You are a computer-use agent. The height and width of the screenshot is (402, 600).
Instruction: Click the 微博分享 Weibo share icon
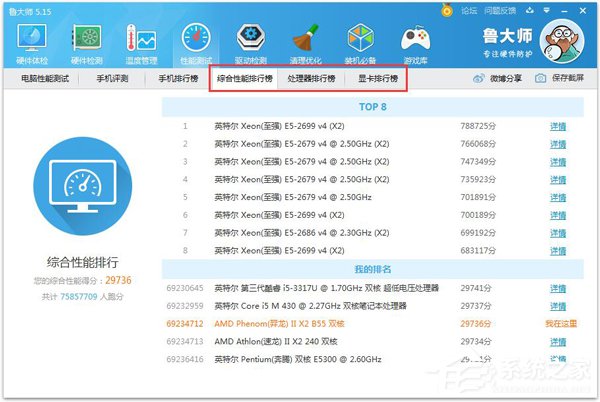pos(479,79)
